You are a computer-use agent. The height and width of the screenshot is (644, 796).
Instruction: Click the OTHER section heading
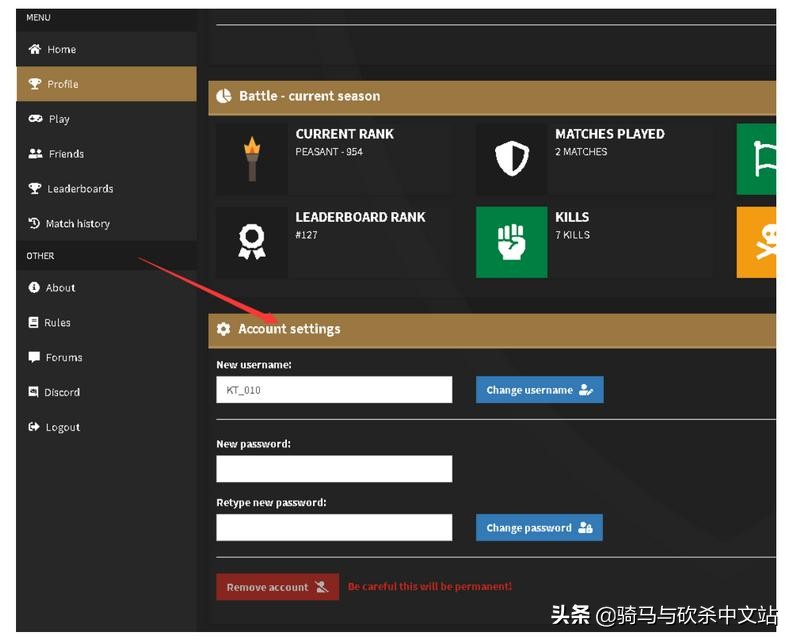click(x=40, y=256)
